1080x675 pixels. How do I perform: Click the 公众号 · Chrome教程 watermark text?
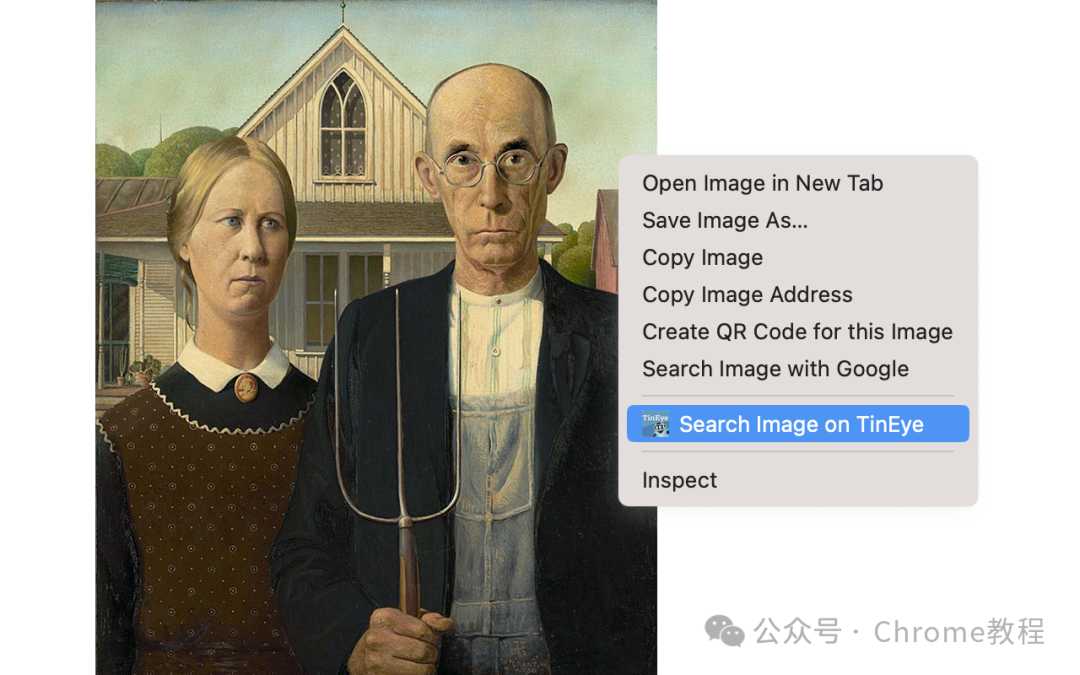898,632
